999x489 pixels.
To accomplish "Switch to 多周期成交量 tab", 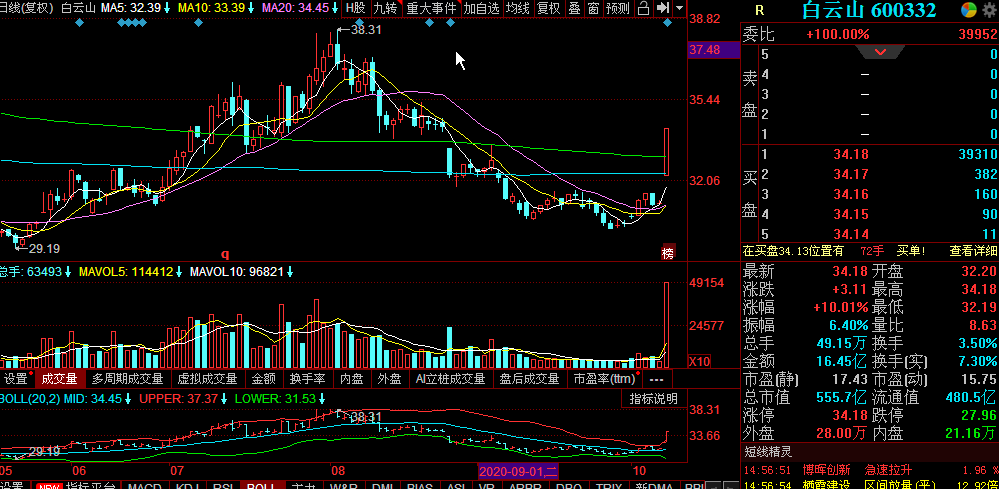I will pyautogui.click(x=127, y=379).
